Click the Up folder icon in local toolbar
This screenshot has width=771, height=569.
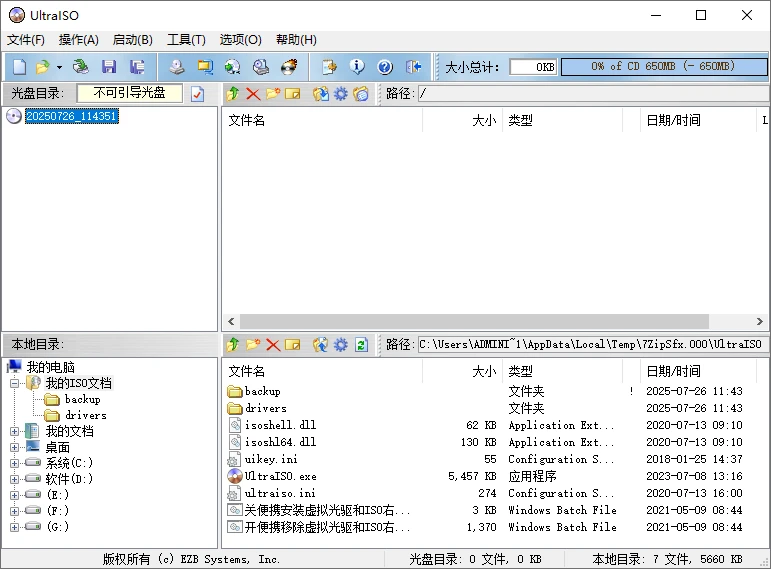233,345
